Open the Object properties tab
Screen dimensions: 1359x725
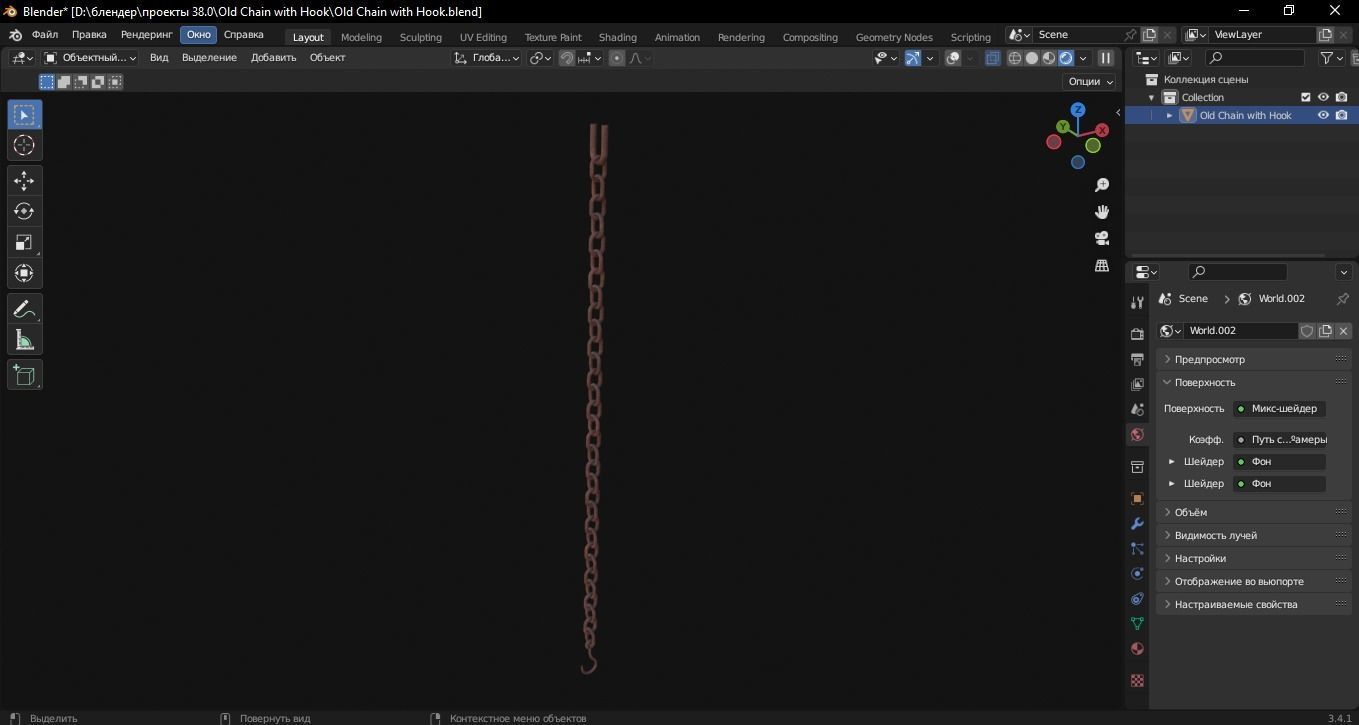(1137, 498)
